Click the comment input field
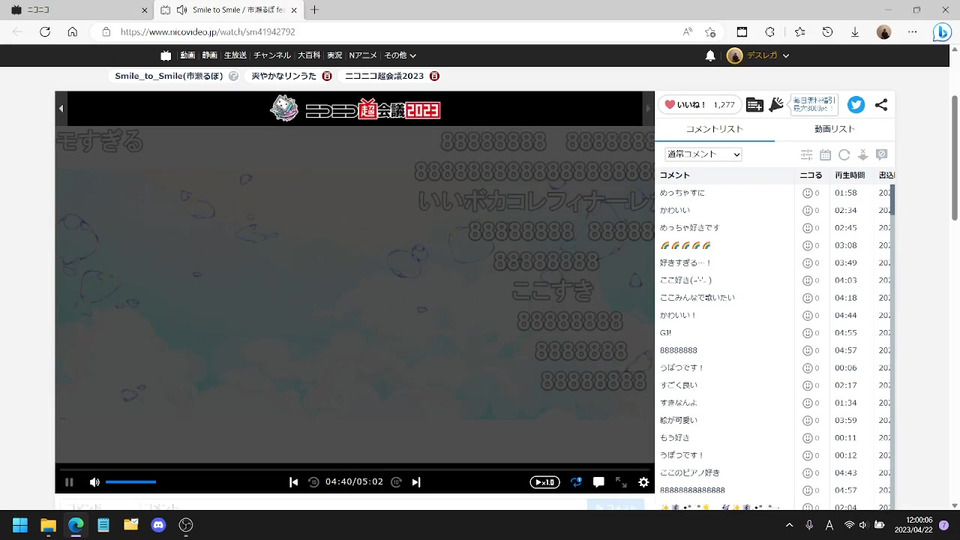Viewport: 960px width, 540px height. pyautogui.click(x=364, y=506)
